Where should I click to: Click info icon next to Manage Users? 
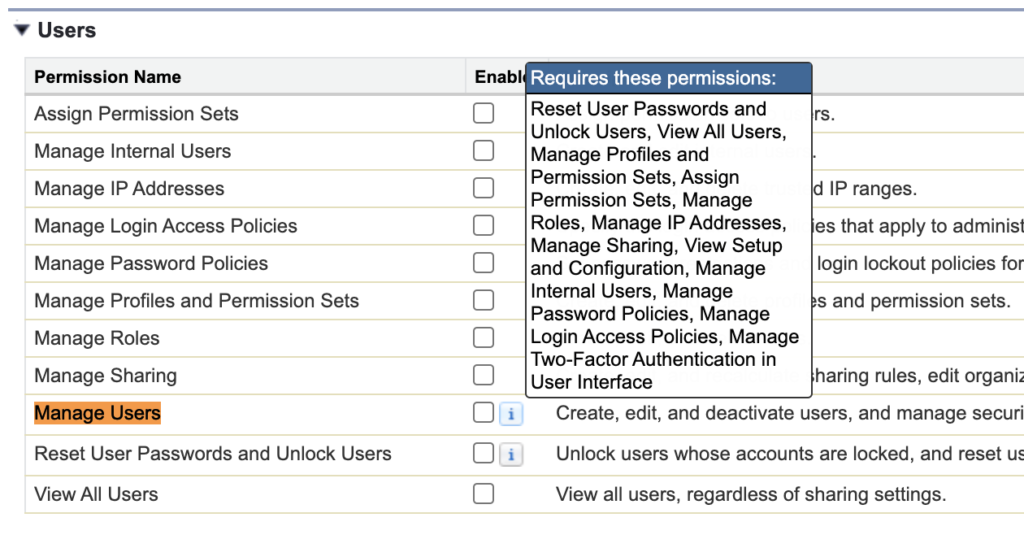pyautogui.click(x=510, y=414)
